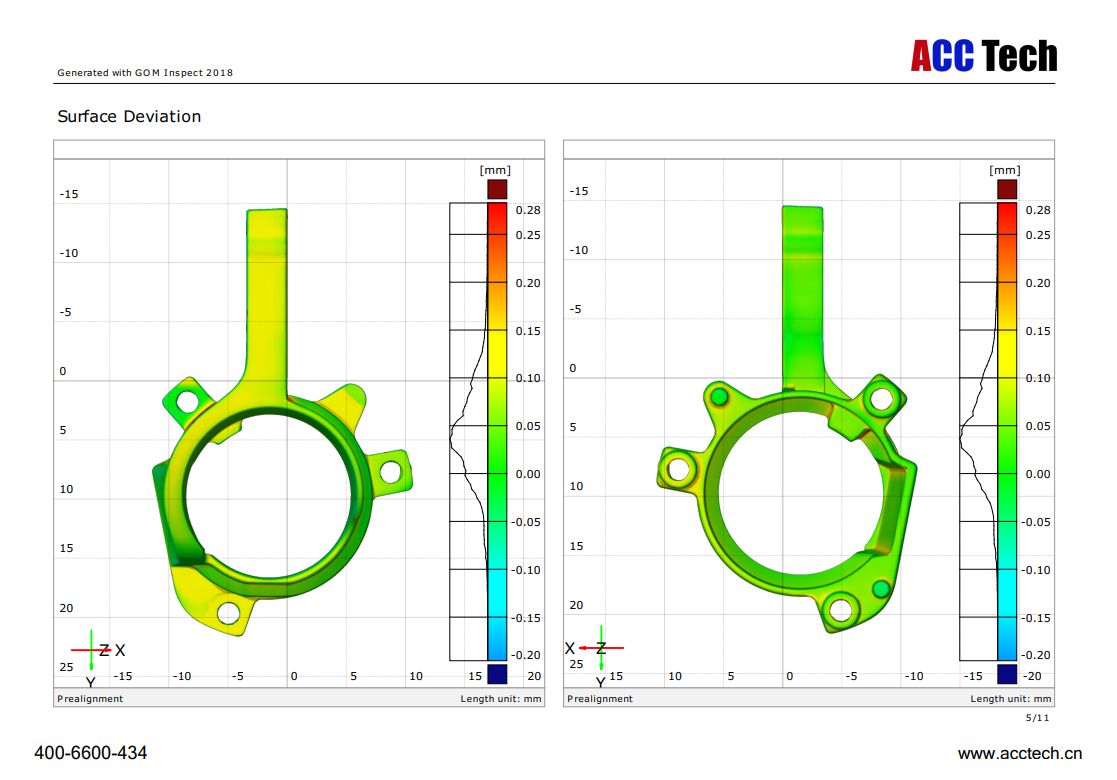Click the 5/11 page number indicator
The image size is (1117, 780).
(x=1038, y=718)
